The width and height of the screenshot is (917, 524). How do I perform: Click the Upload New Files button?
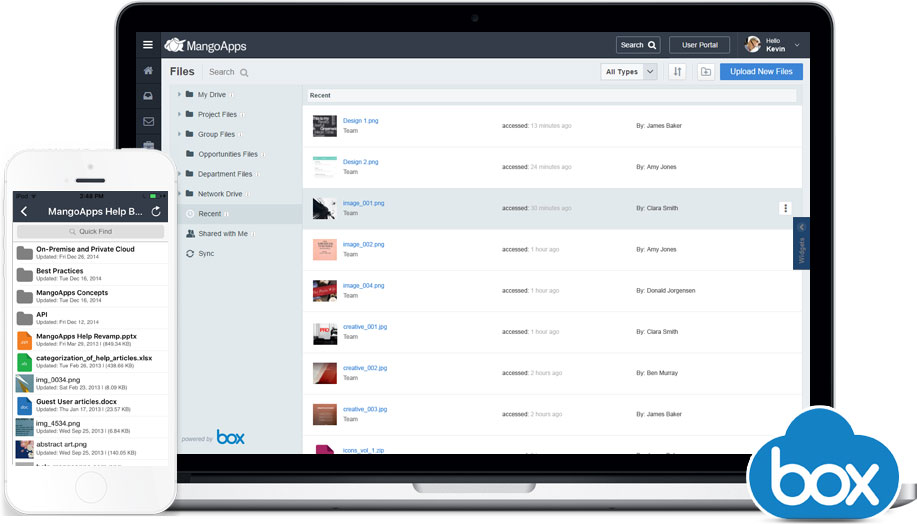(761, 71)
